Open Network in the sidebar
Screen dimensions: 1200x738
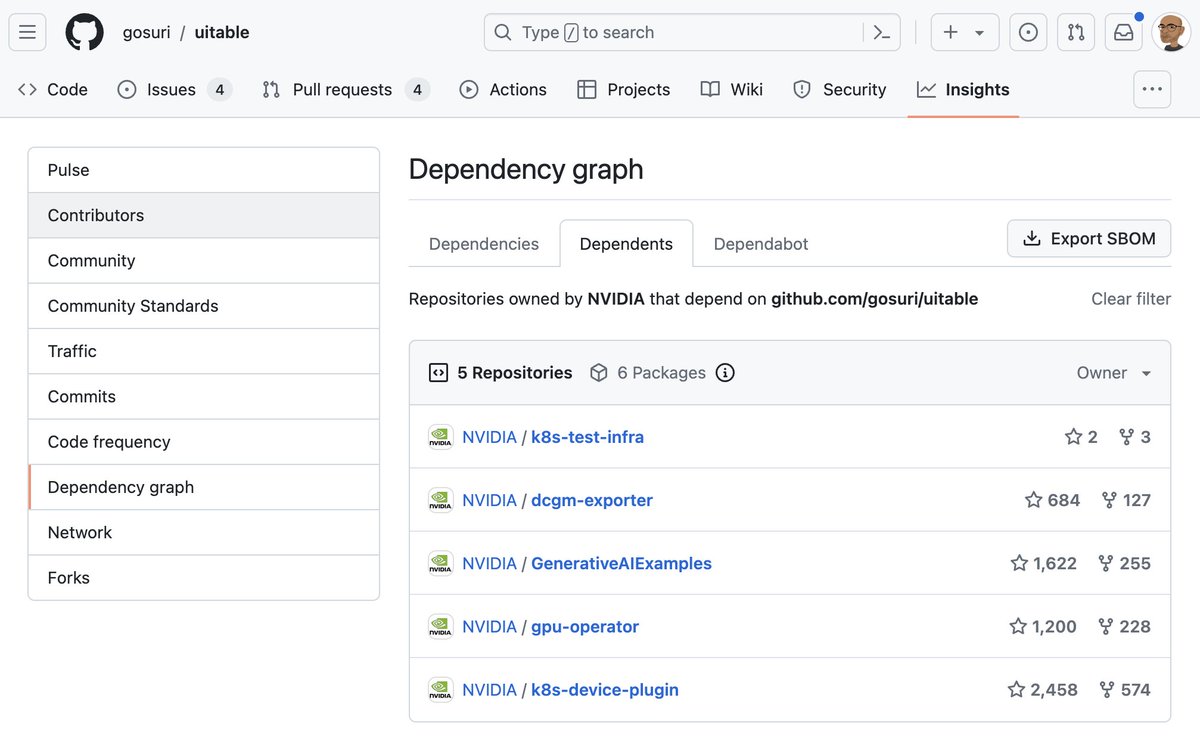(x=204, y=532)
